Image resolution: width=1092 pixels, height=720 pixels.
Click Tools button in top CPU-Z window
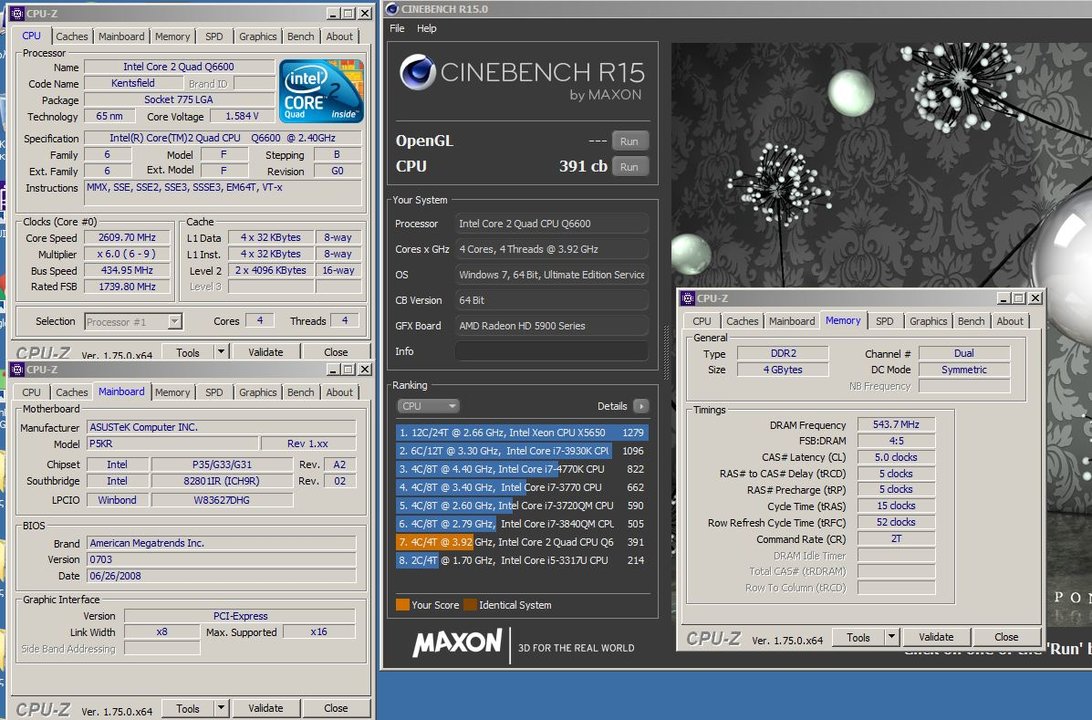coord(188,352)
